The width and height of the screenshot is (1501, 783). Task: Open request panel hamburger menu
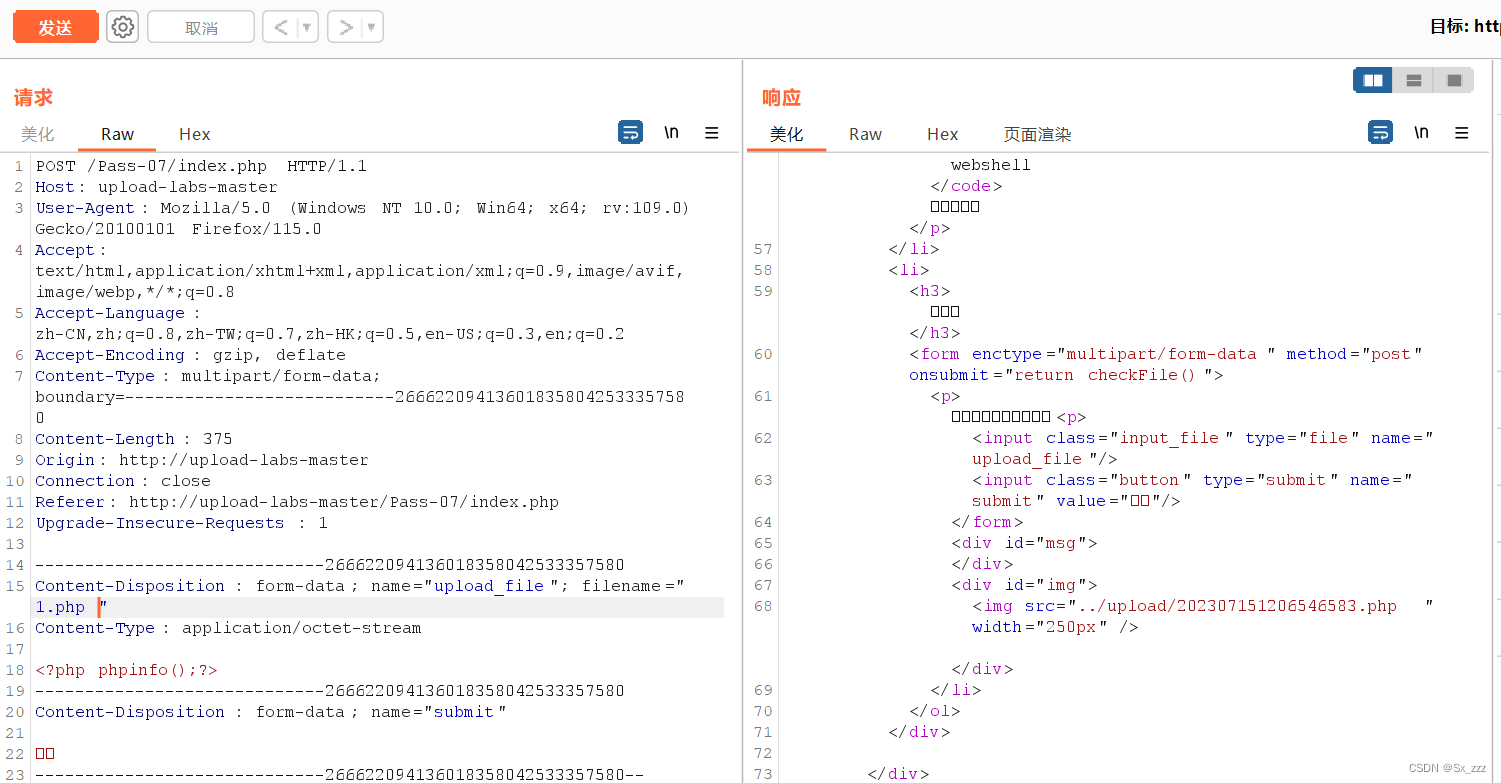(712, 132)
